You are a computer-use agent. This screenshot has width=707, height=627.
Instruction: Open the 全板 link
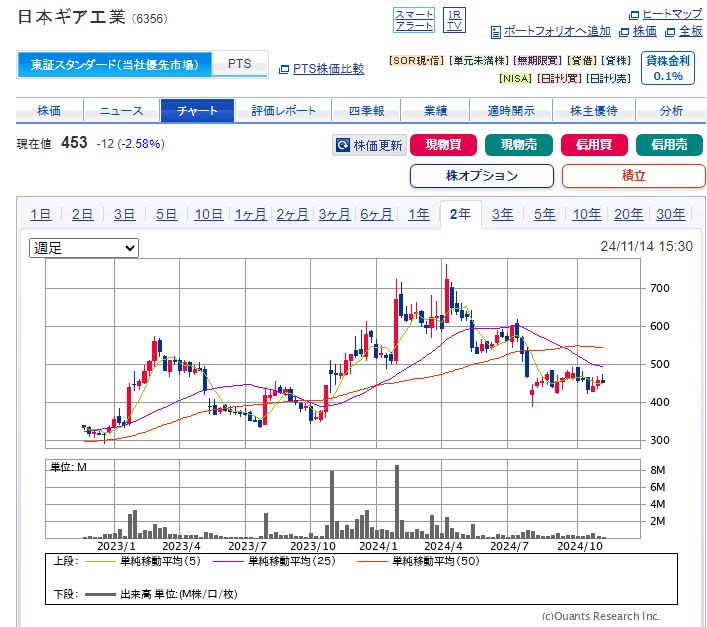[x=690, y=31]
